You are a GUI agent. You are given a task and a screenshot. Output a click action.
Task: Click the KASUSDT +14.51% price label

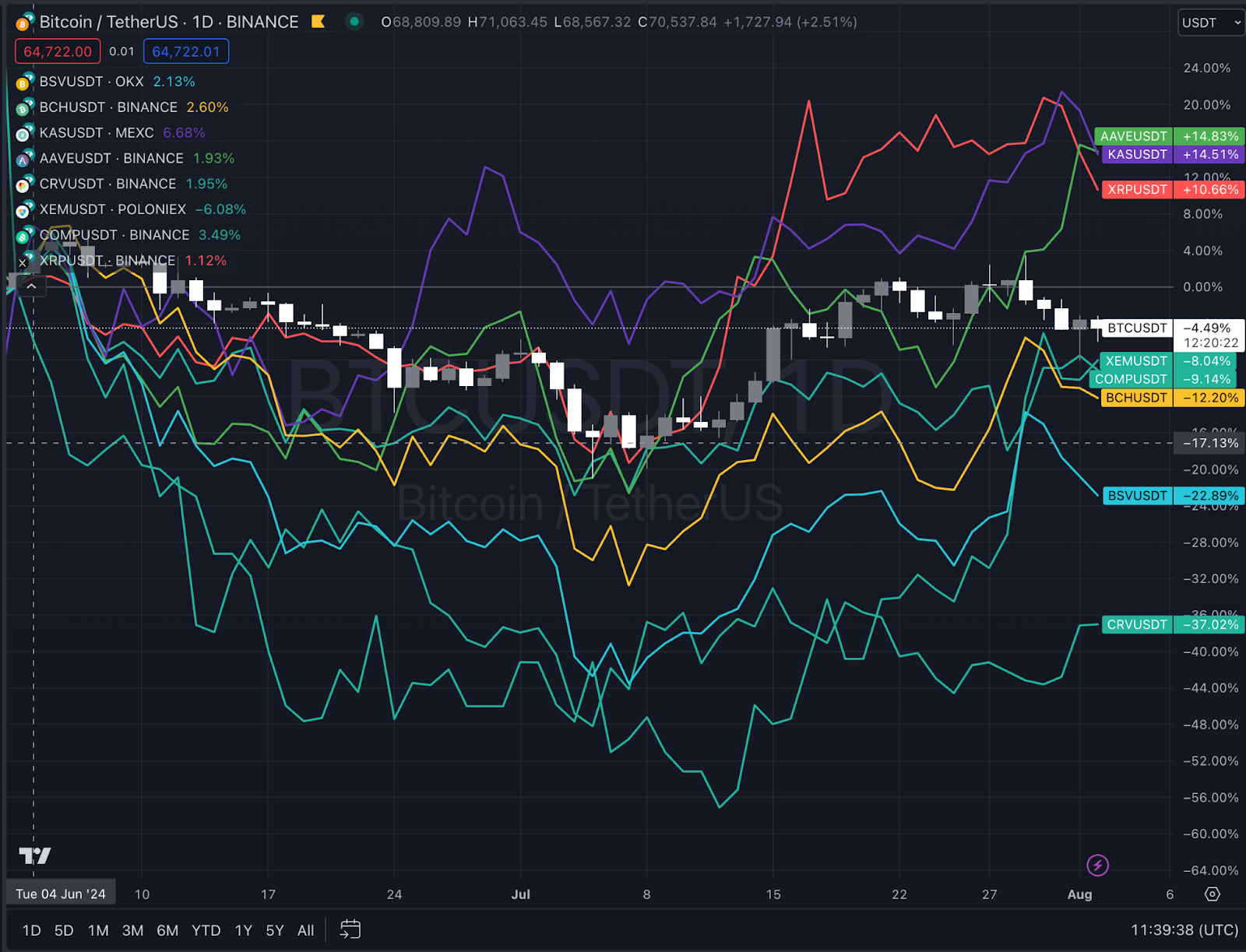click(1174, 155)
